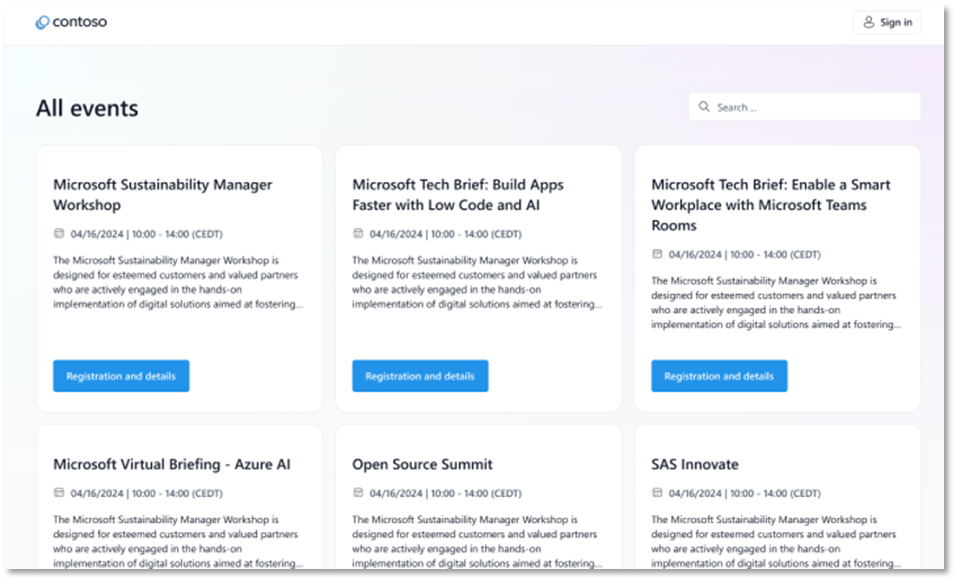Click calendar icon on Azure AI card
The image size is (957, 582).
pyautogui.click(x=59, y=493)
